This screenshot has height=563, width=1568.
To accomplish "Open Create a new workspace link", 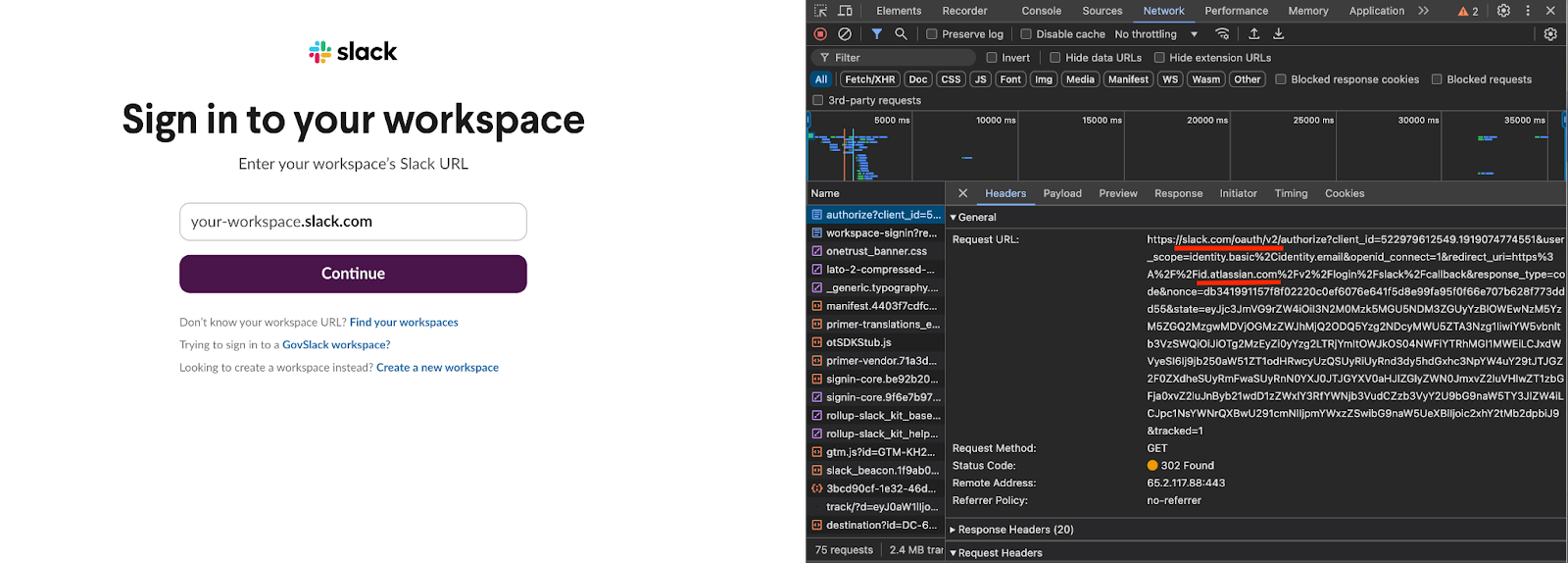I will click(437, 367).
